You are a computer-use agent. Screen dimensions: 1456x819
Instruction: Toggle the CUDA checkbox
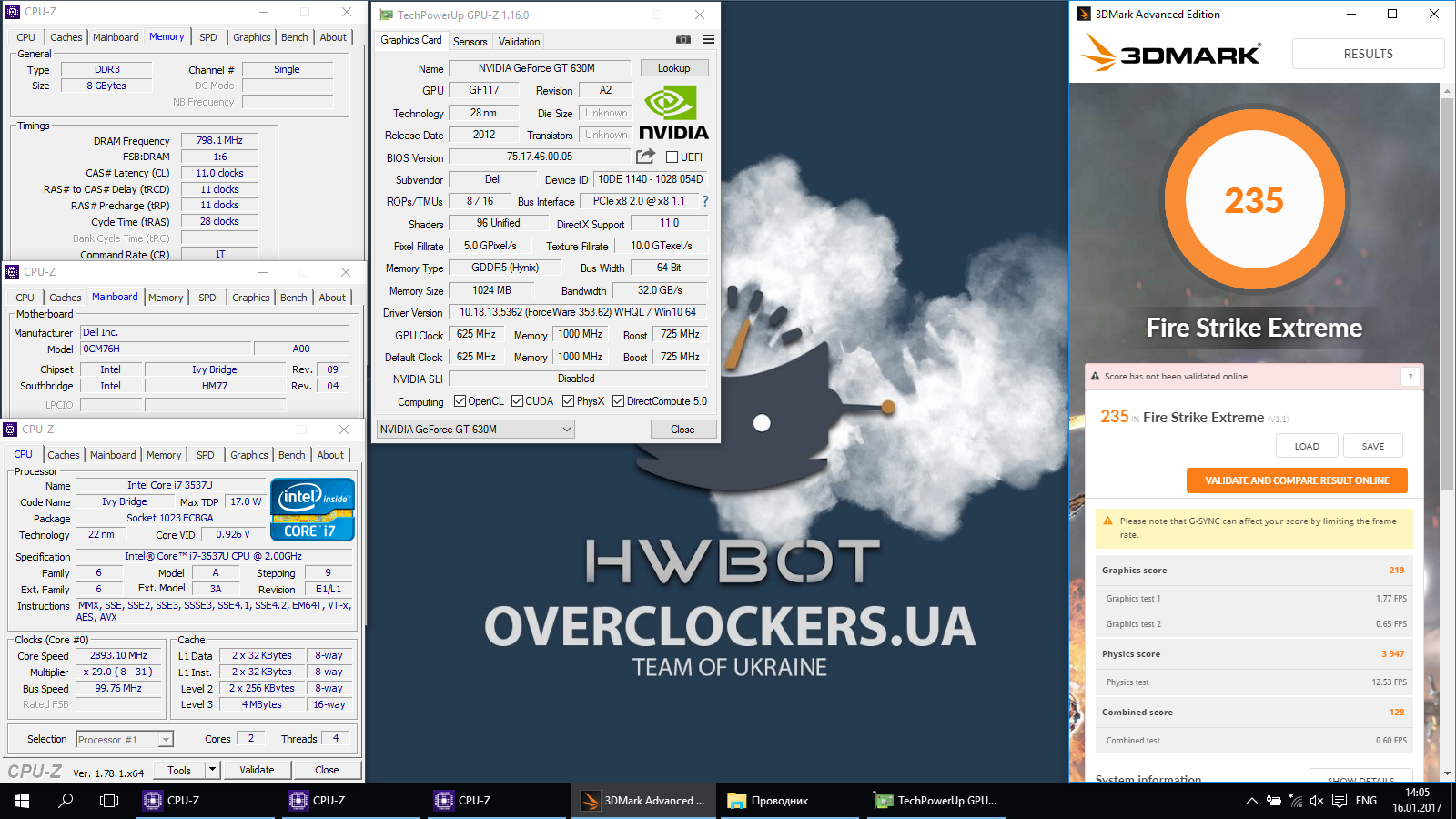(x=517, y=401)
